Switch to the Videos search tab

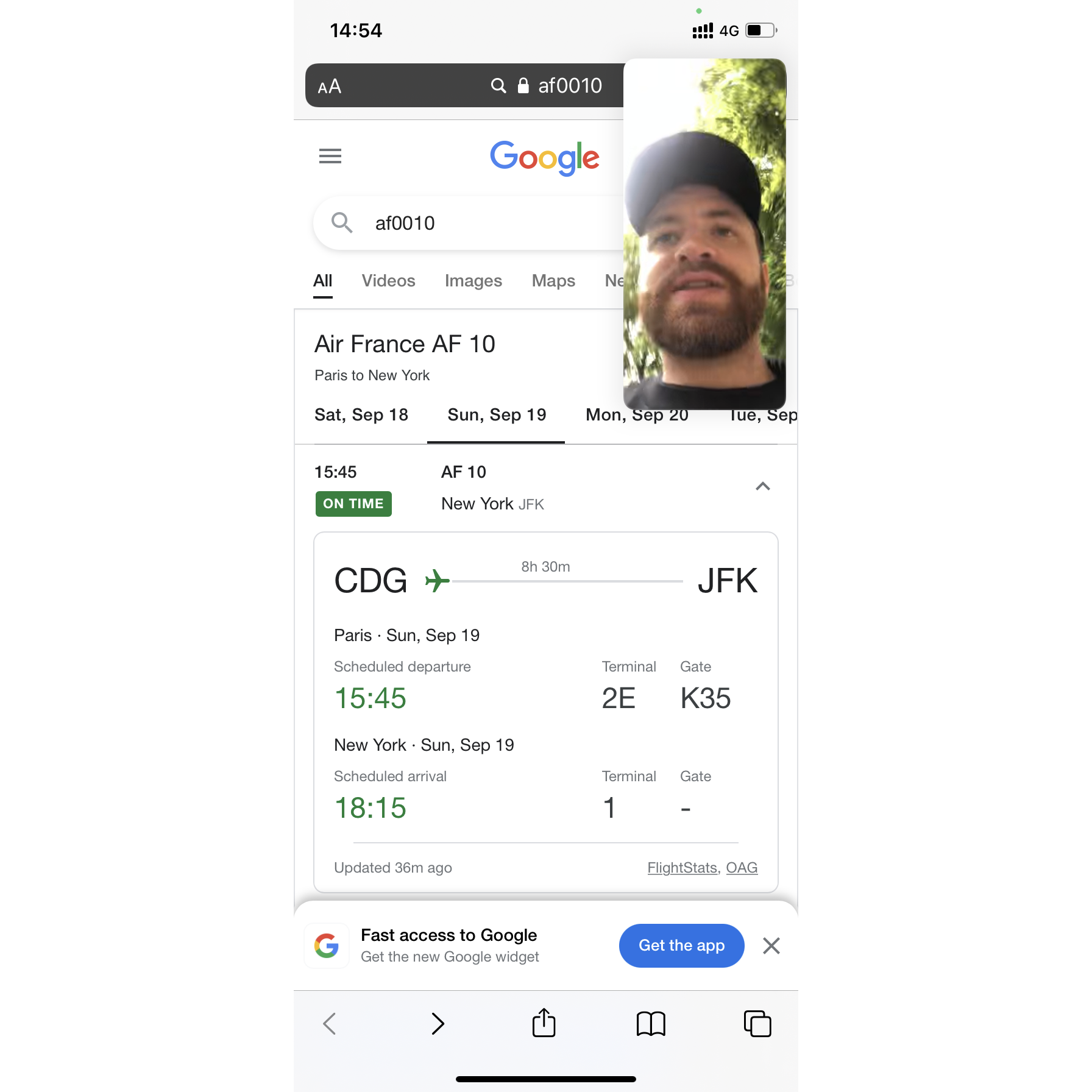click(x=388, y=281)
